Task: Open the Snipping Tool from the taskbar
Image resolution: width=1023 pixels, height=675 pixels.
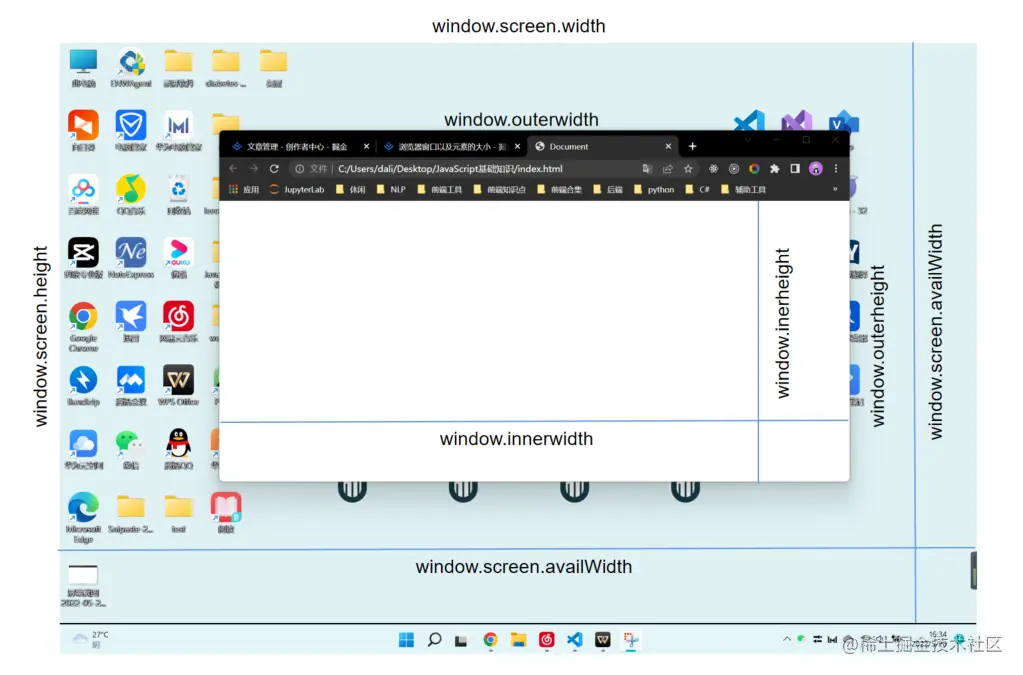Action: tap(631, 640)
